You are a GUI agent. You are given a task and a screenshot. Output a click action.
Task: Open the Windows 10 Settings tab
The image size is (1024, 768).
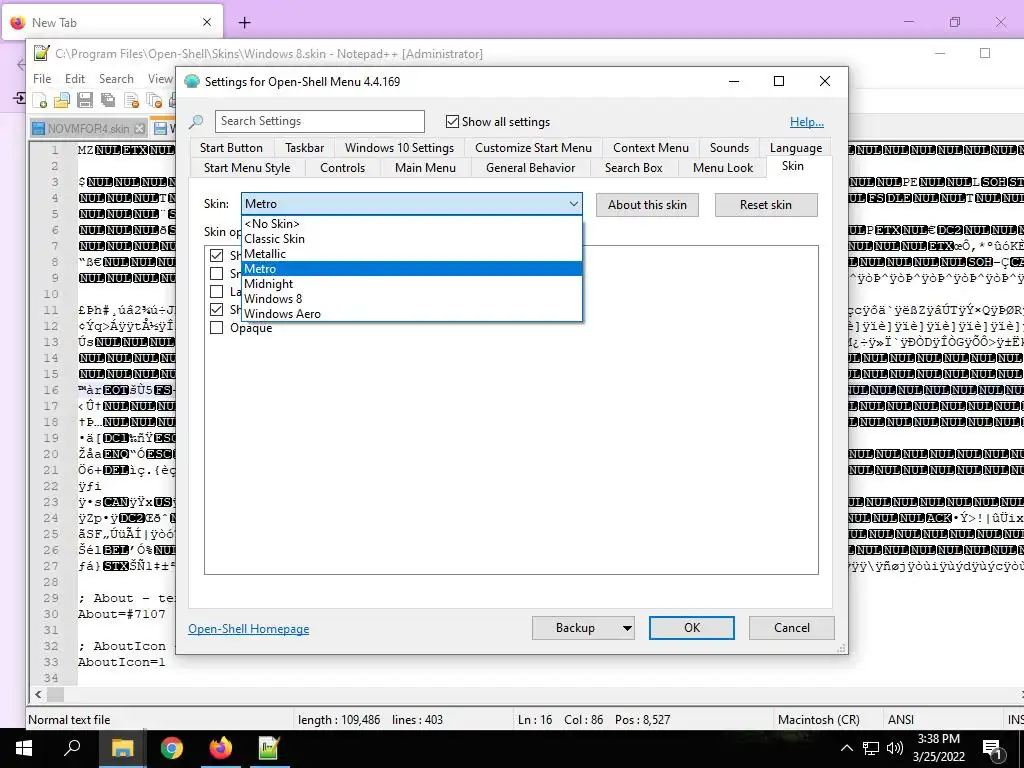(x=399, y=148)
